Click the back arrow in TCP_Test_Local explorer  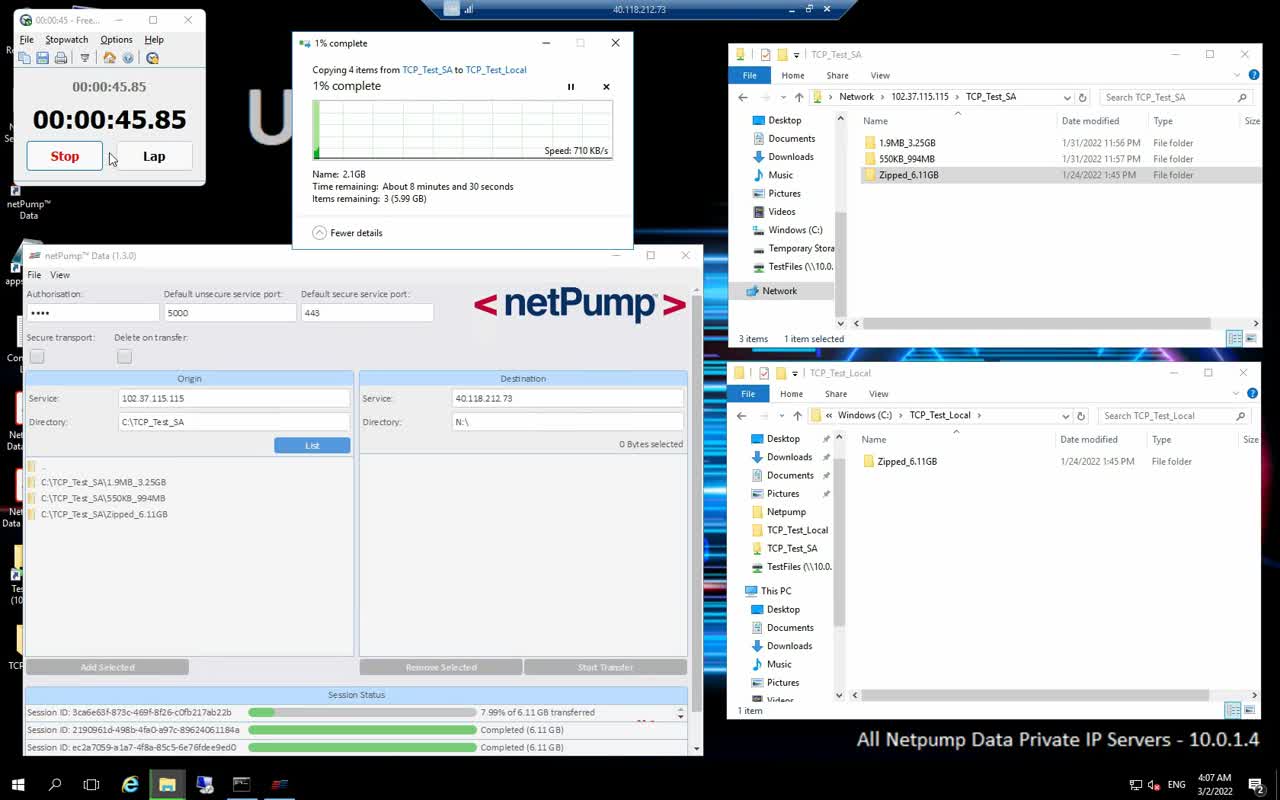point(742,416)
